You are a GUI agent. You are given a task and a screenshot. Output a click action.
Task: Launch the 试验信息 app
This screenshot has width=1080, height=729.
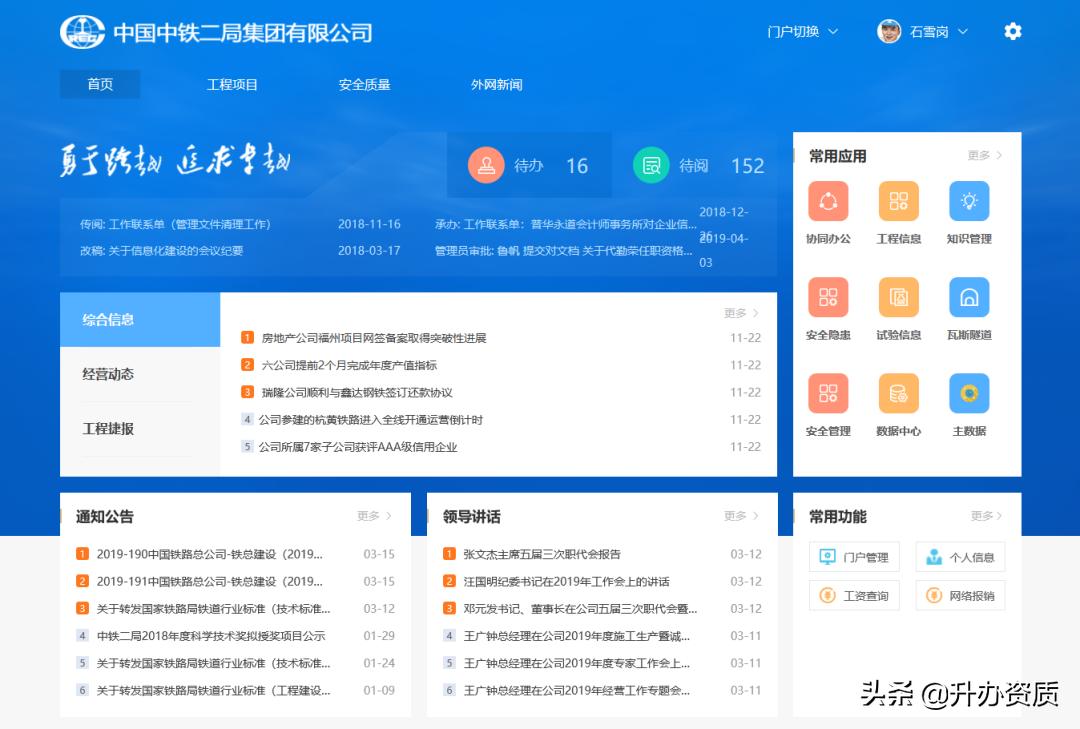click(898, 297)
